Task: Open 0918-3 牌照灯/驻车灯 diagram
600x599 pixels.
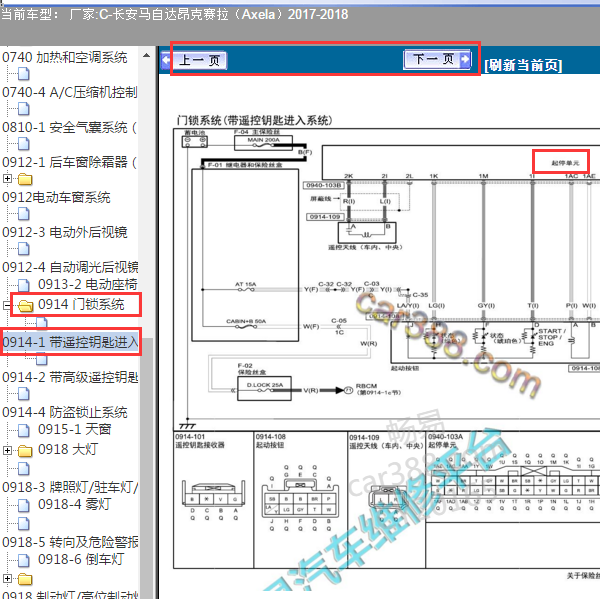Action: point(70,487)
